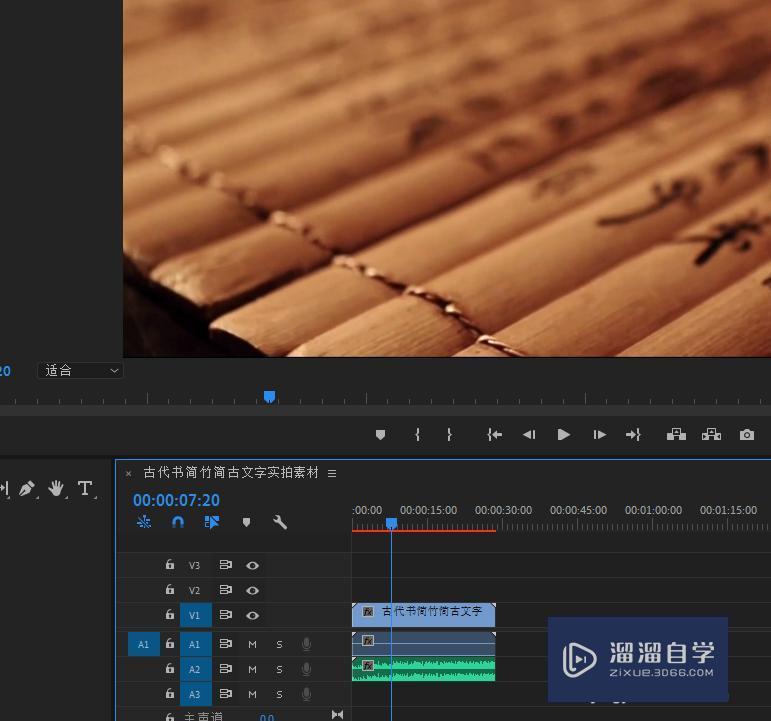Toggle sync lock on V3

226,565
